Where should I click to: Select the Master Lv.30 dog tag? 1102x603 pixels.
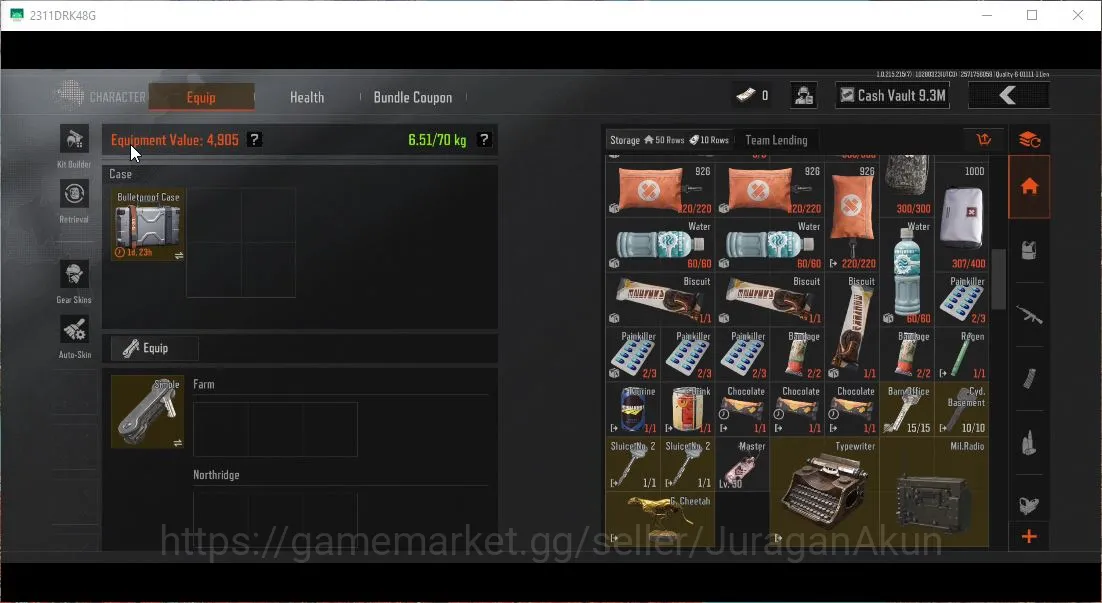743,464
